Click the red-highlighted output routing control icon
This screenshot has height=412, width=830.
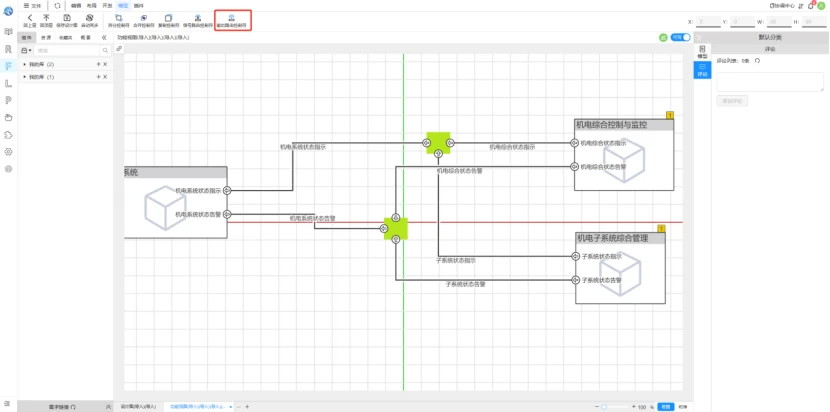(232, 18)
